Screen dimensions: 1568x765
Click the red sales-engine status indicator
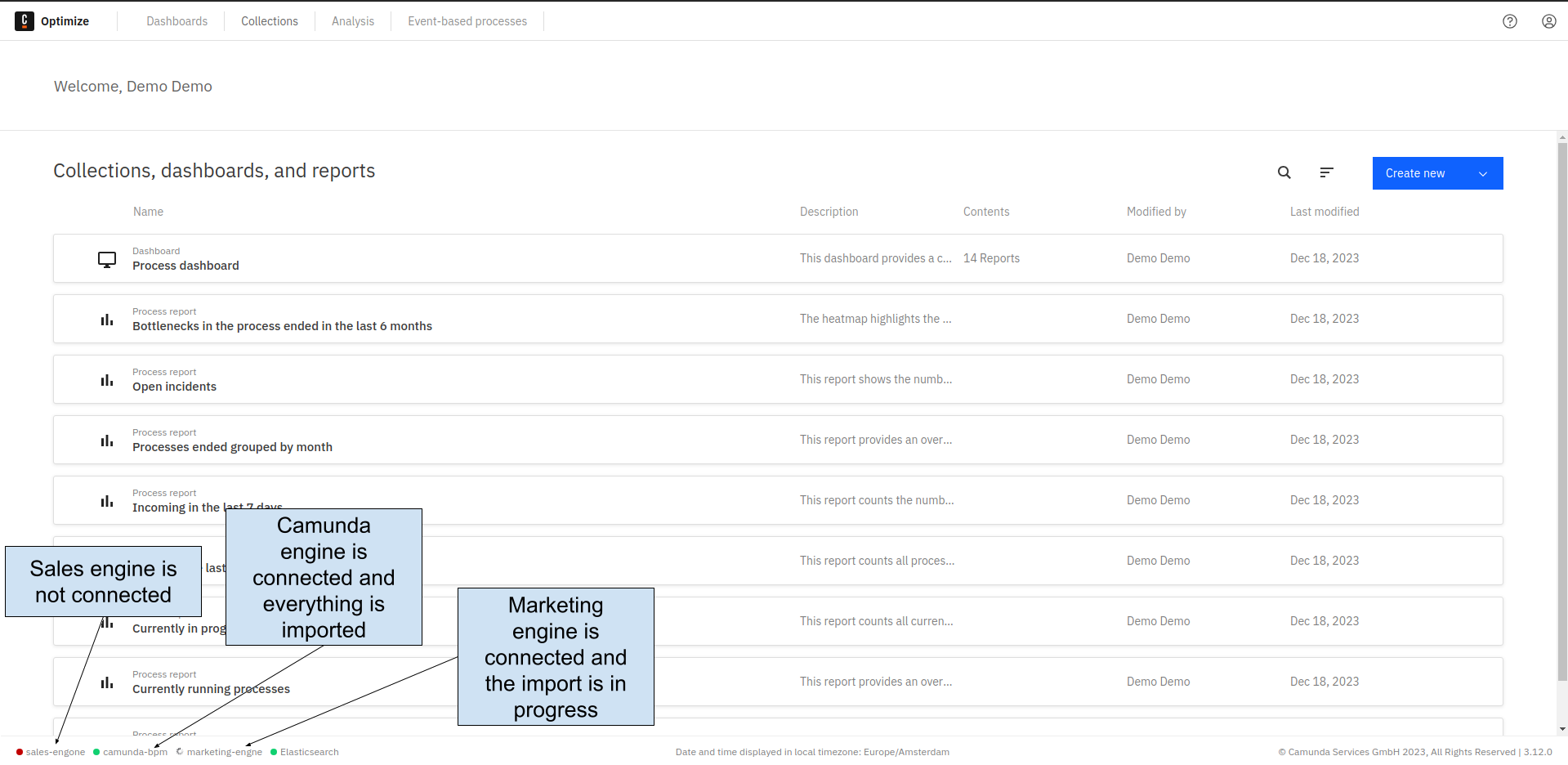(x=20, y=752)
